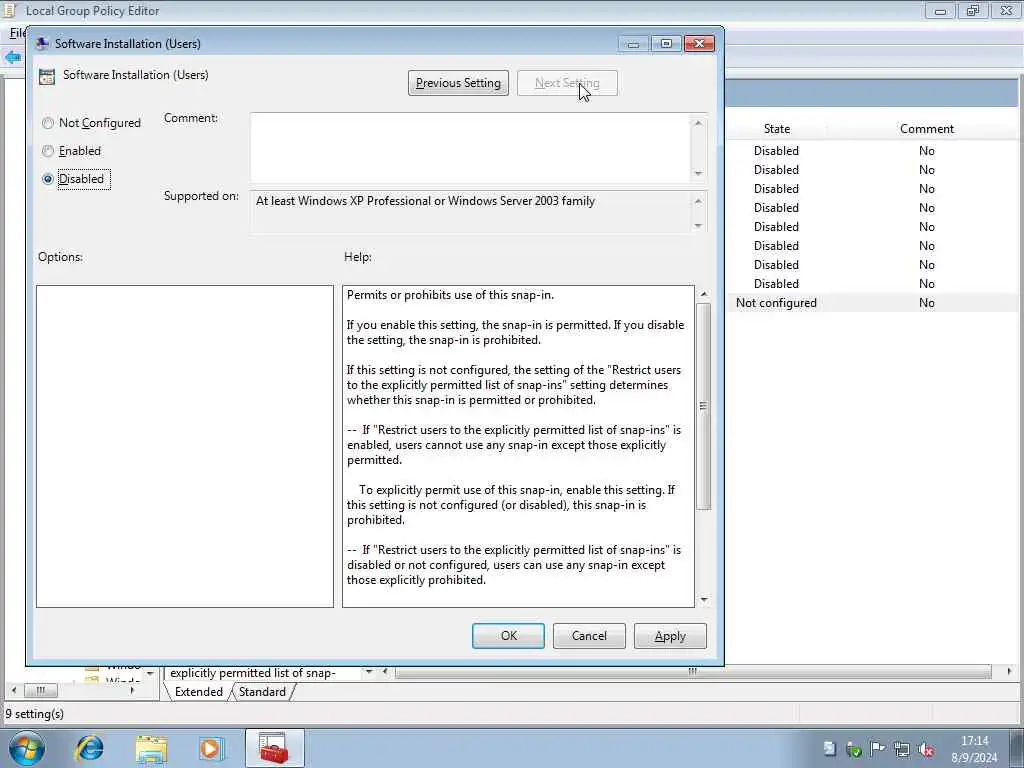Apply the policy setting changes
The height and width of the screenshot is (768, 1024).
[x=670, y=635]
